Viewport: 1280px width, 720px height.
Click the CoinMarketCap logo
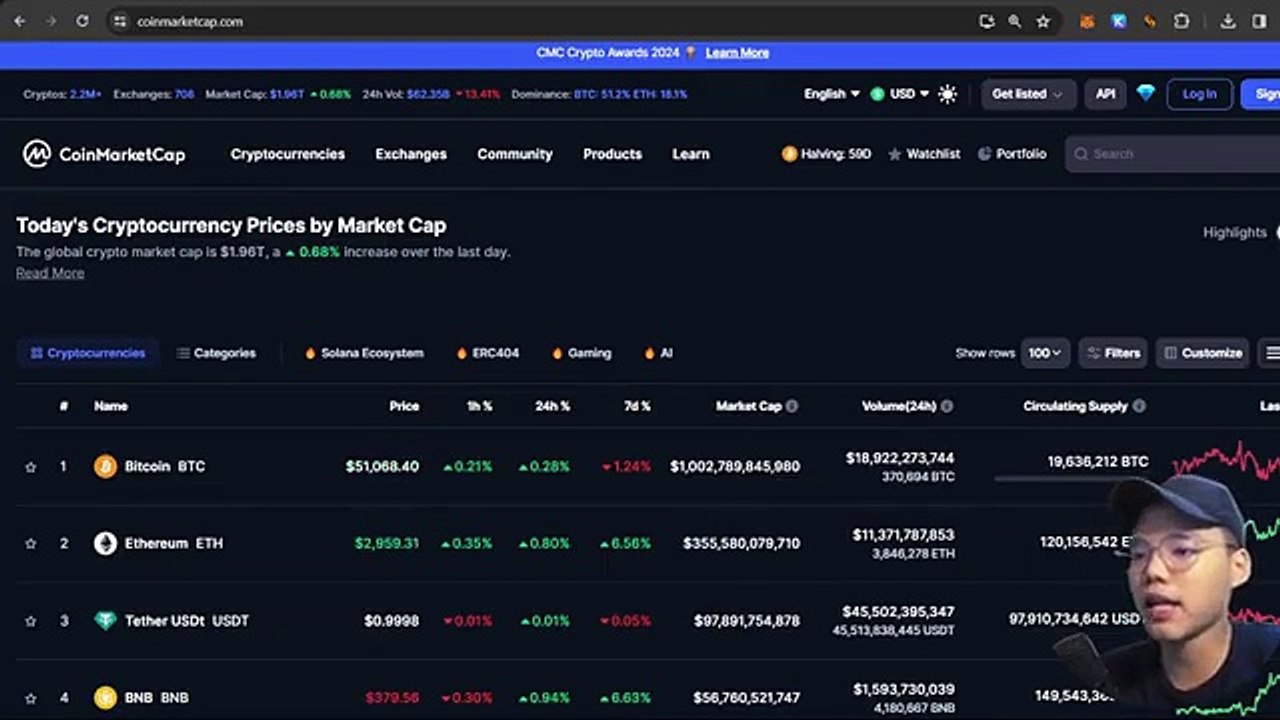[104, 154]
